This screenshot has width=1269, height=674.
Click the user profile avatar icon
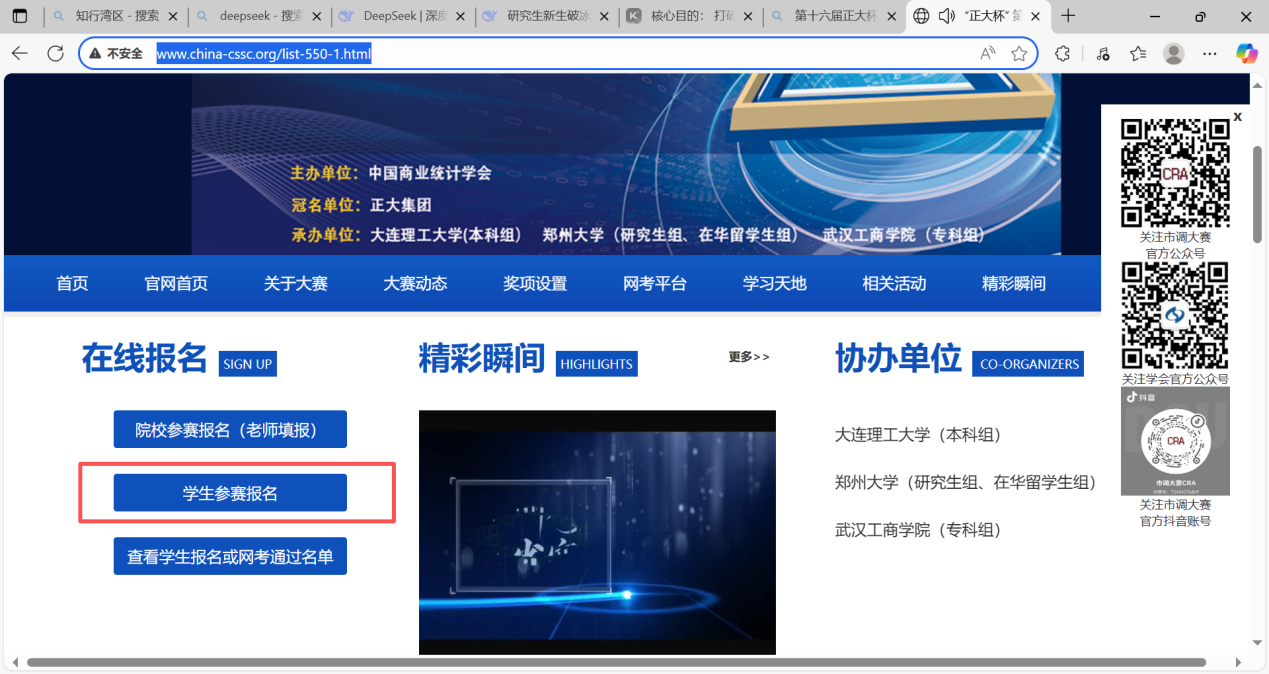pyautogui.click(x=1174, y=54)
